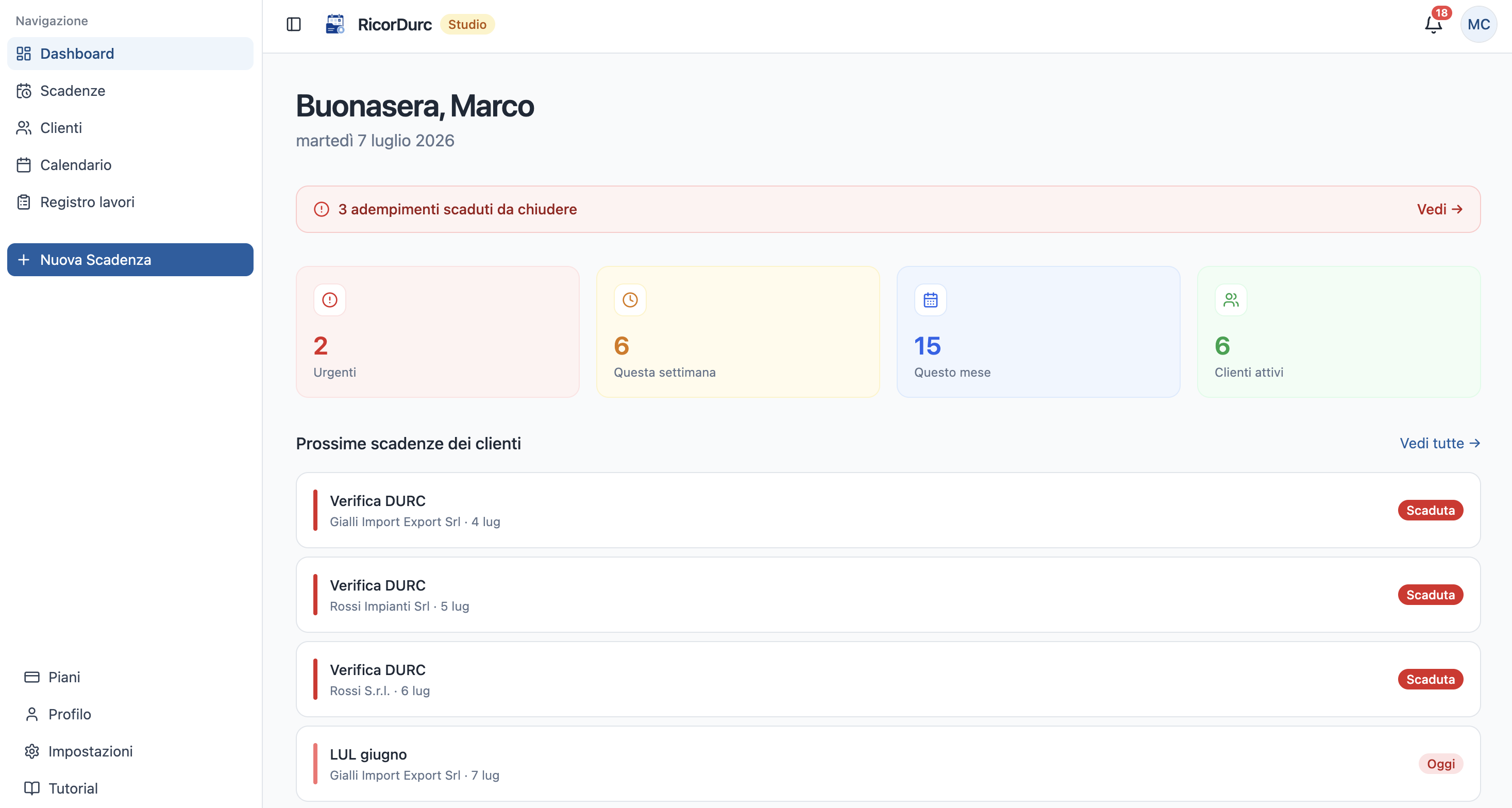Open Profilo settings
The width and height of the screenshot is (1512, 808).
pyautogui.click(x=130, y=714)
